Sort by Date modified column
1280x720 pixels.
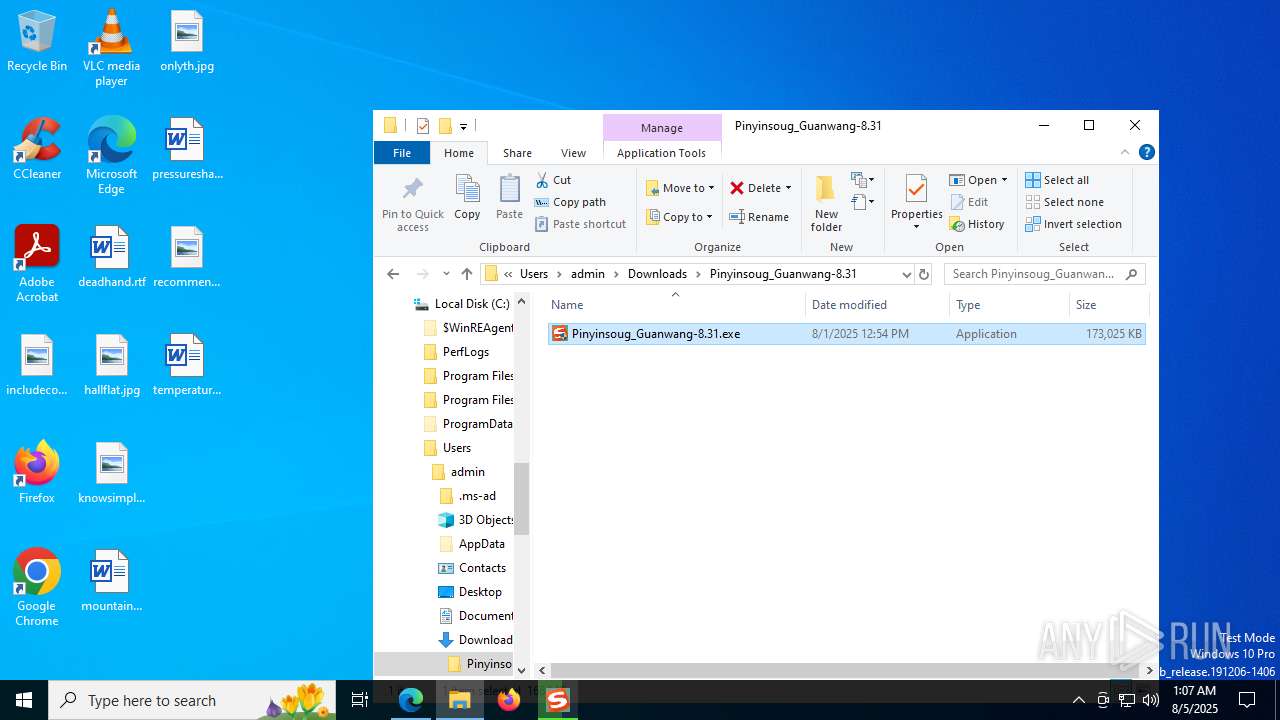pos(877,305)
